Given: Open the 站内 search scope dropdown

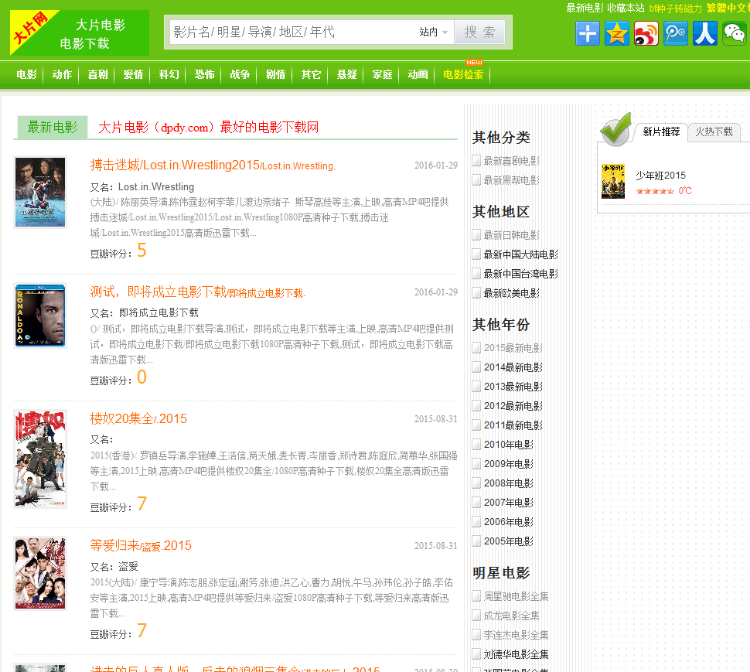Looking at the screenshot, I should coord(434,32).
